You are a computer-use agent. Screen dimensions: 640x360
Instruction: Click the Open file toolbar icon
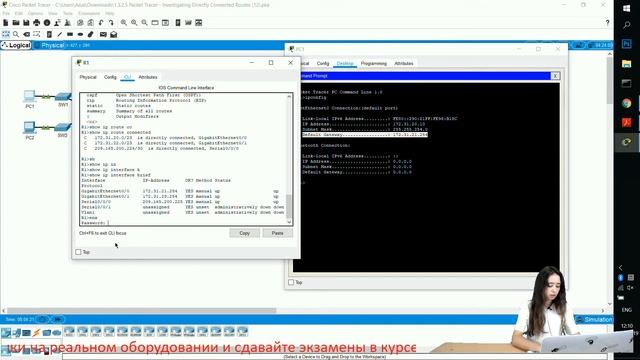coord(16,23)
